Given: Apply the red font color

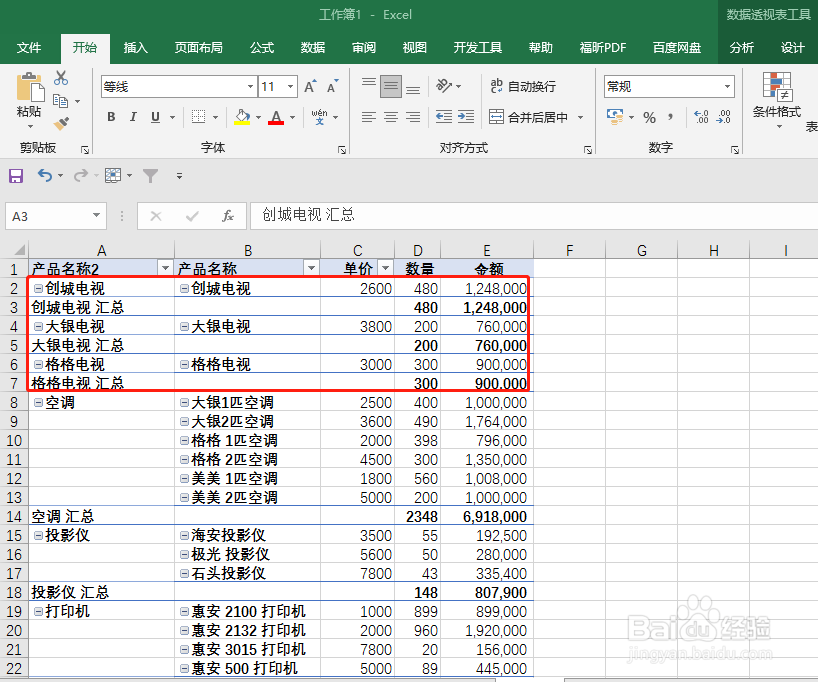Looking at the screenshot, I should tap(276, 117).
